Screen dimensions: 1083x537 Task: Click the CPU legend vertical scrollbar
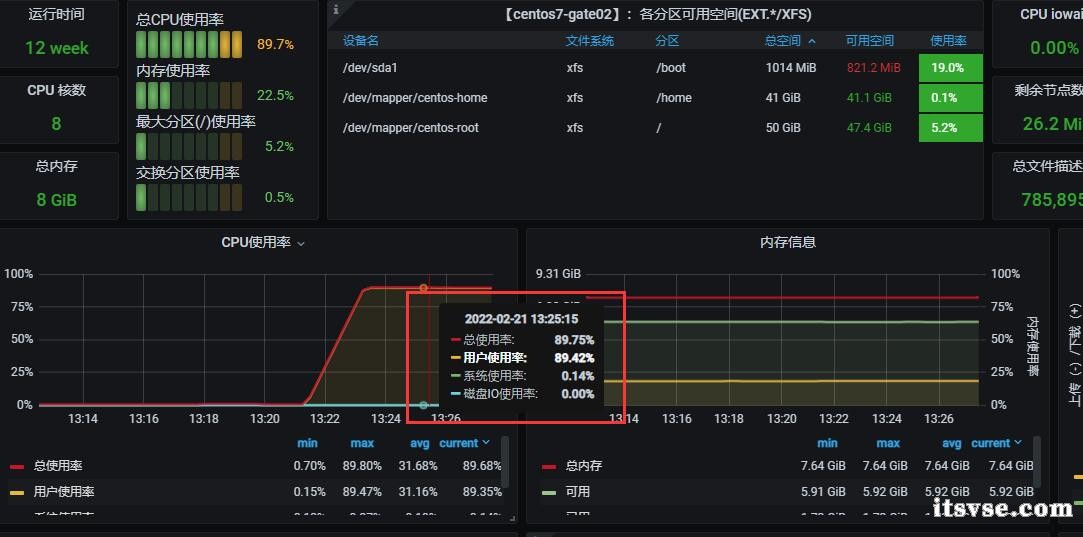coord(506,462)
